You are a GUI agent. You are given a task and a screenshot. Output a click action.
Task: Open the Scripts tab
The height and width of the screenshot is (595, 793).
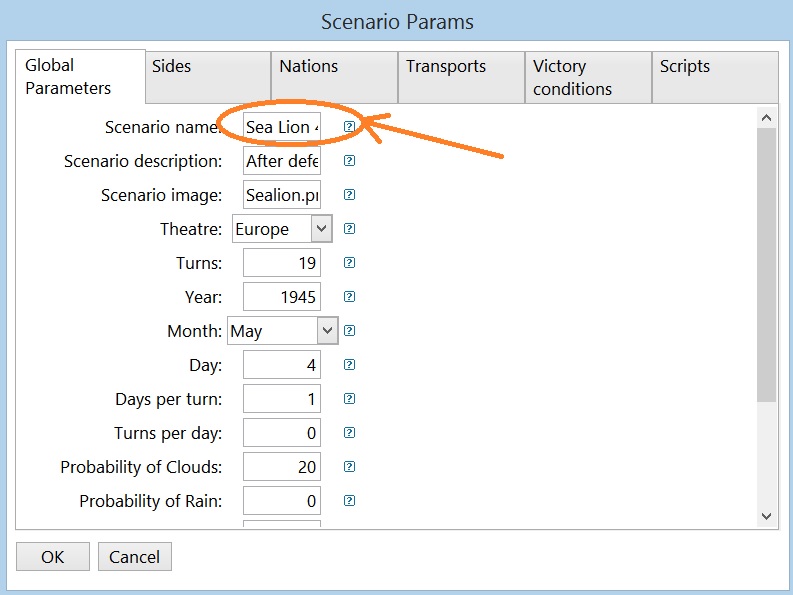pyautogui.click(x=715, y=77)
